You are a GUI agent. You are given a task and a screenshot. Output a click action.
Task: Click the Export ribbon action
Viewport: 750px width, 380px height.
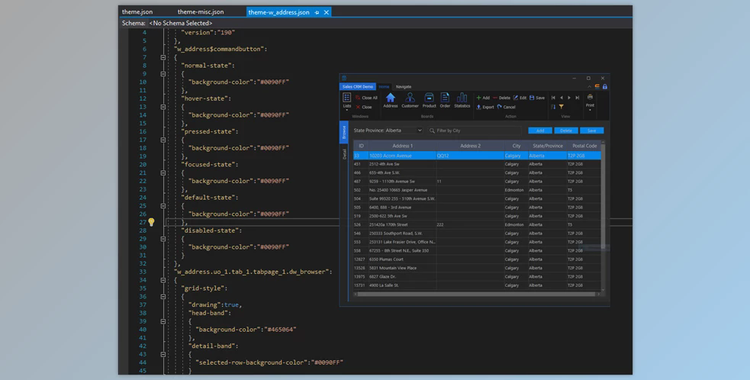(485, 107)
